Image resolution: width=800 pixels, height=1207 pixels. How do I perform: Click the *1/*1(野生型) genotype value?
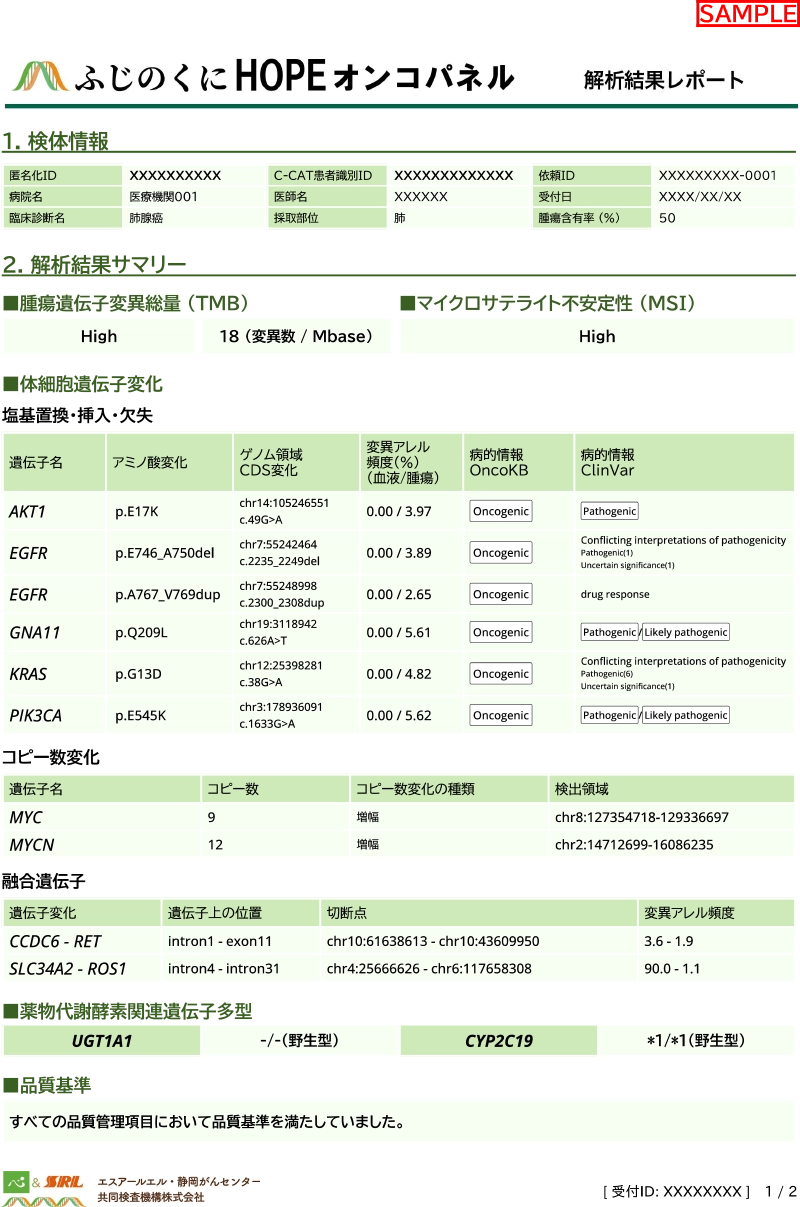click(696, 1041)
